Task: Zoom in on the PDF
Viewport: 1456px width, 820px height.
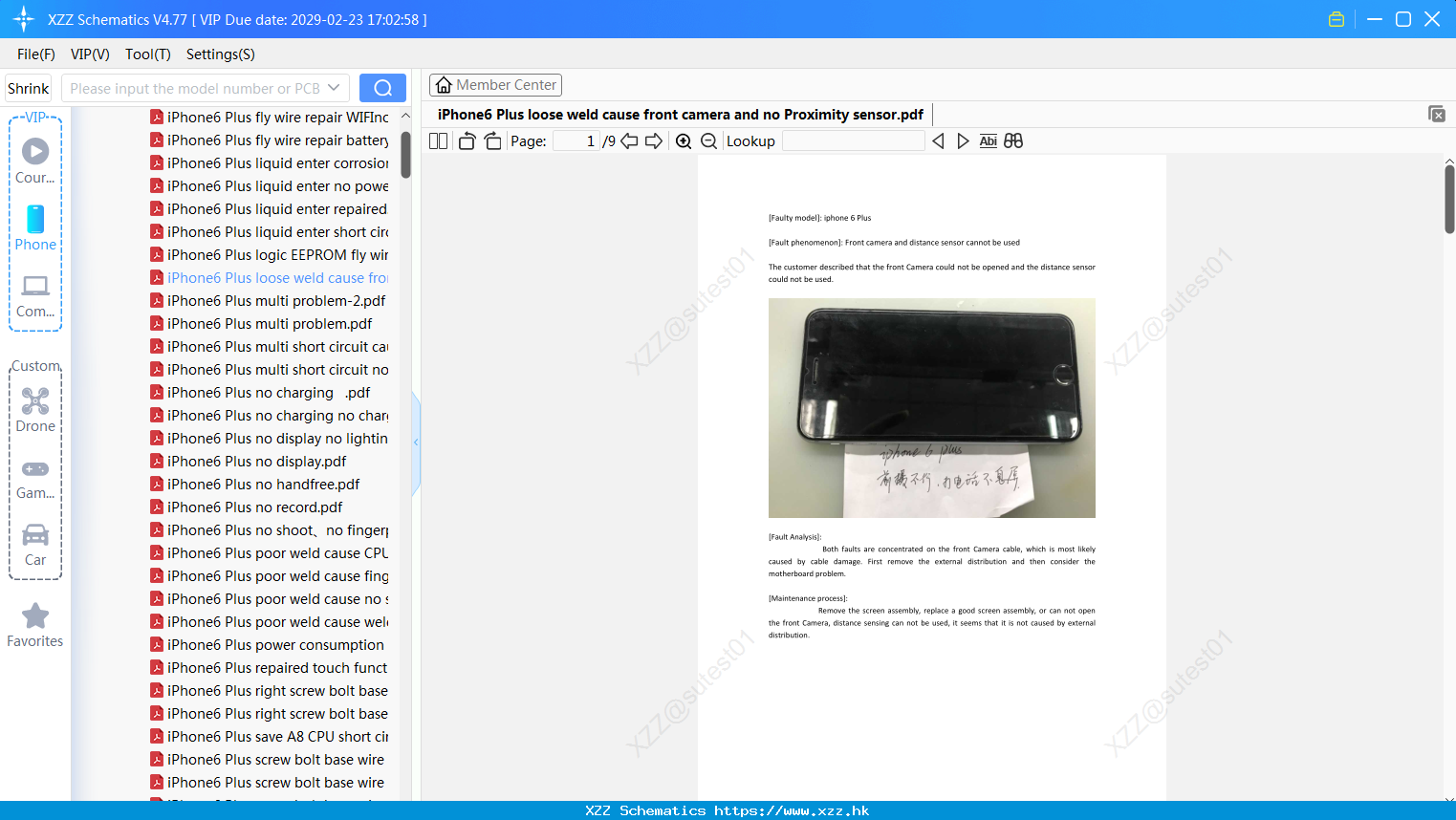Action: tap(684, 141)
